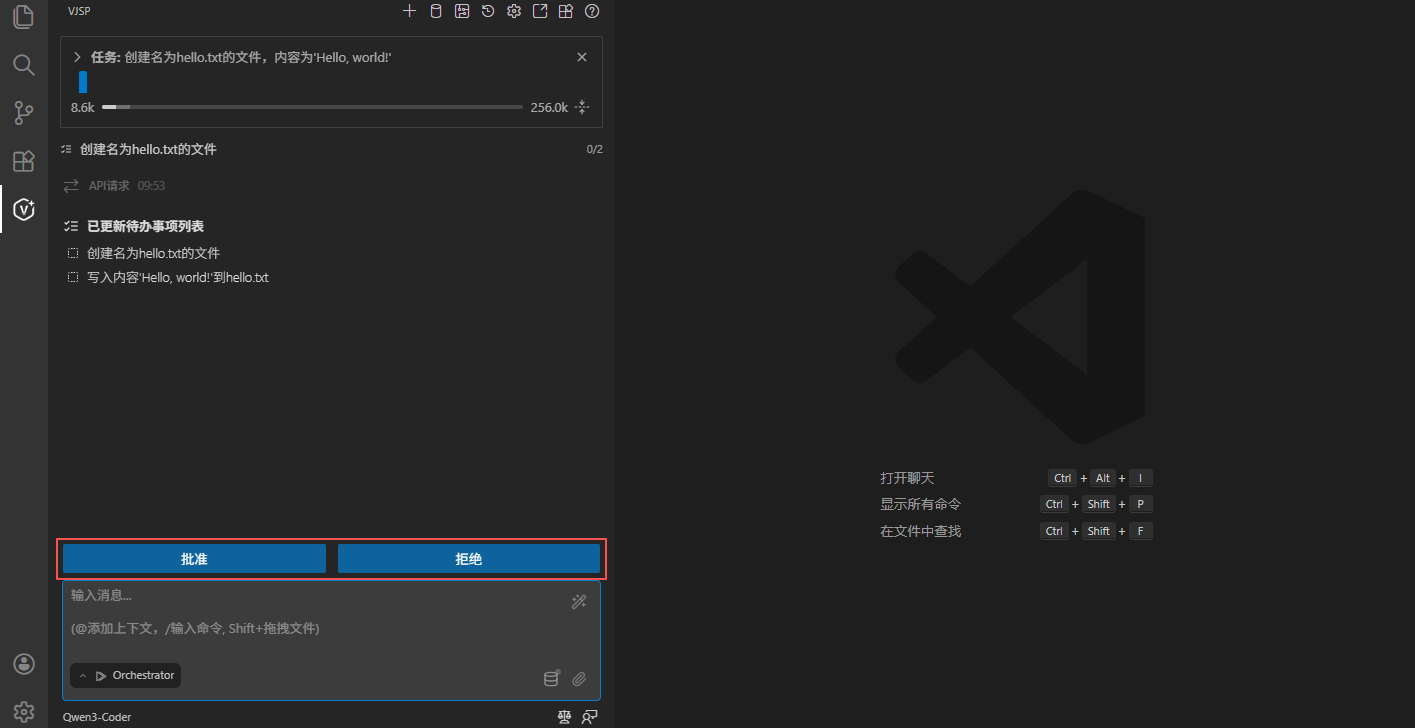Attach a file with the paperclip icon

coord(579,679)
